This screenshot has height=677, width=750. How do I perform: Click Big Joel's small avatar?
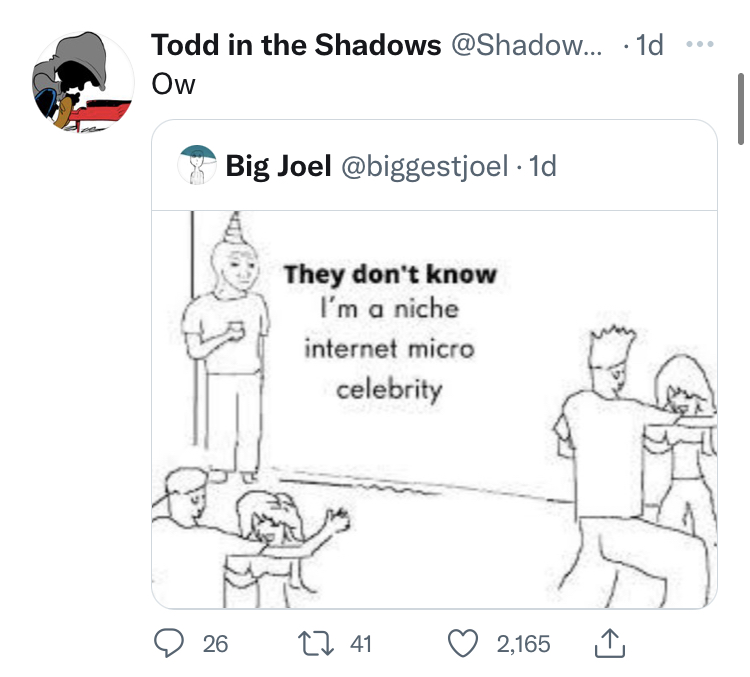tap(197, 165)
